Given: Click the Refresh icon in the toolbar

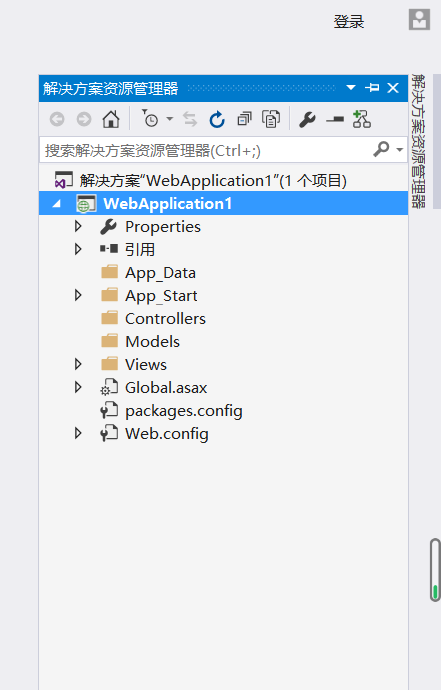Looking at the screenshot, I should pyautogui.click(x=217, y=119).
